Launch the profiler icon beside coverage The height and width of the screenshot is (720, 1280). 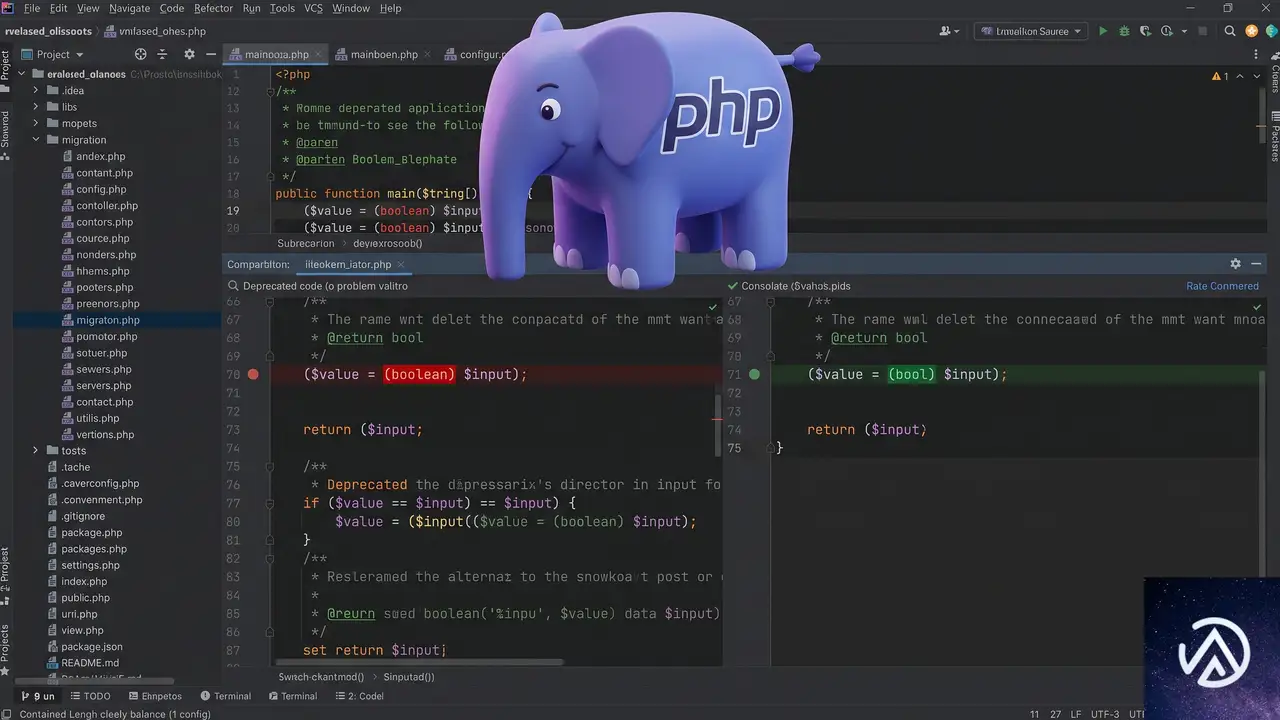1165,31
